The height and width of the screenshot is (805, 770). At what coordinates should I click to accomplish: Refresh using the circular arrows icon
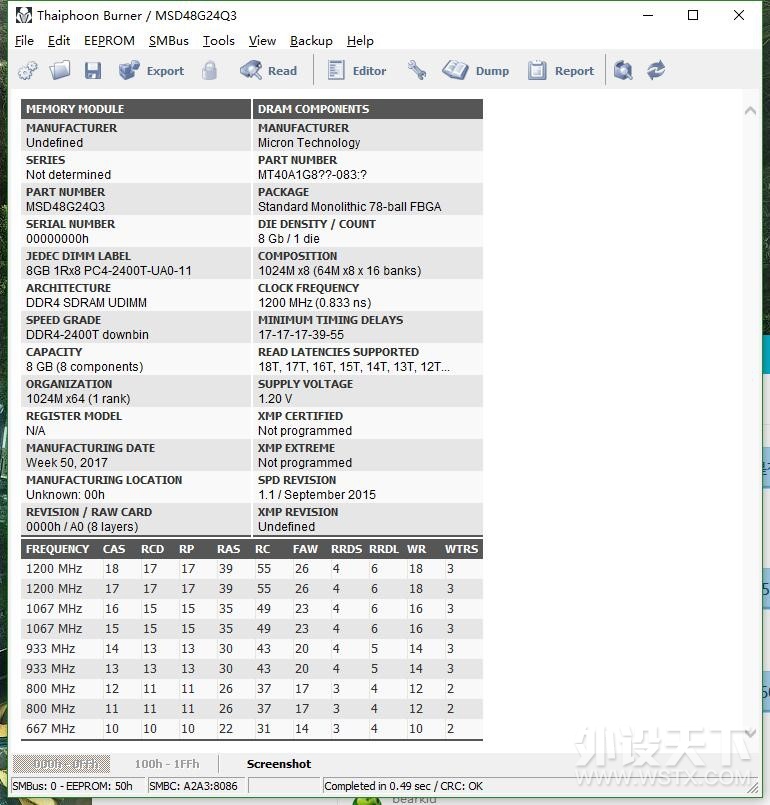pos(656,70)
